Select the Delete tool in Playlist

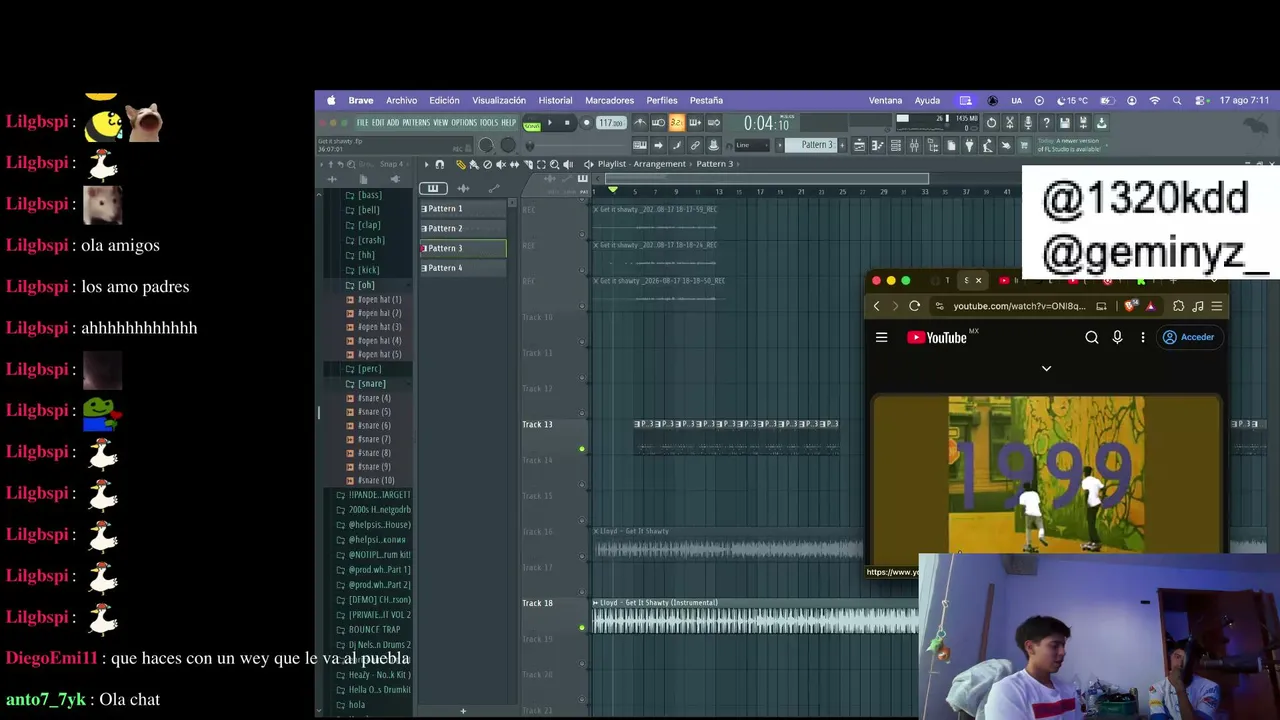[x=487, y=164]
